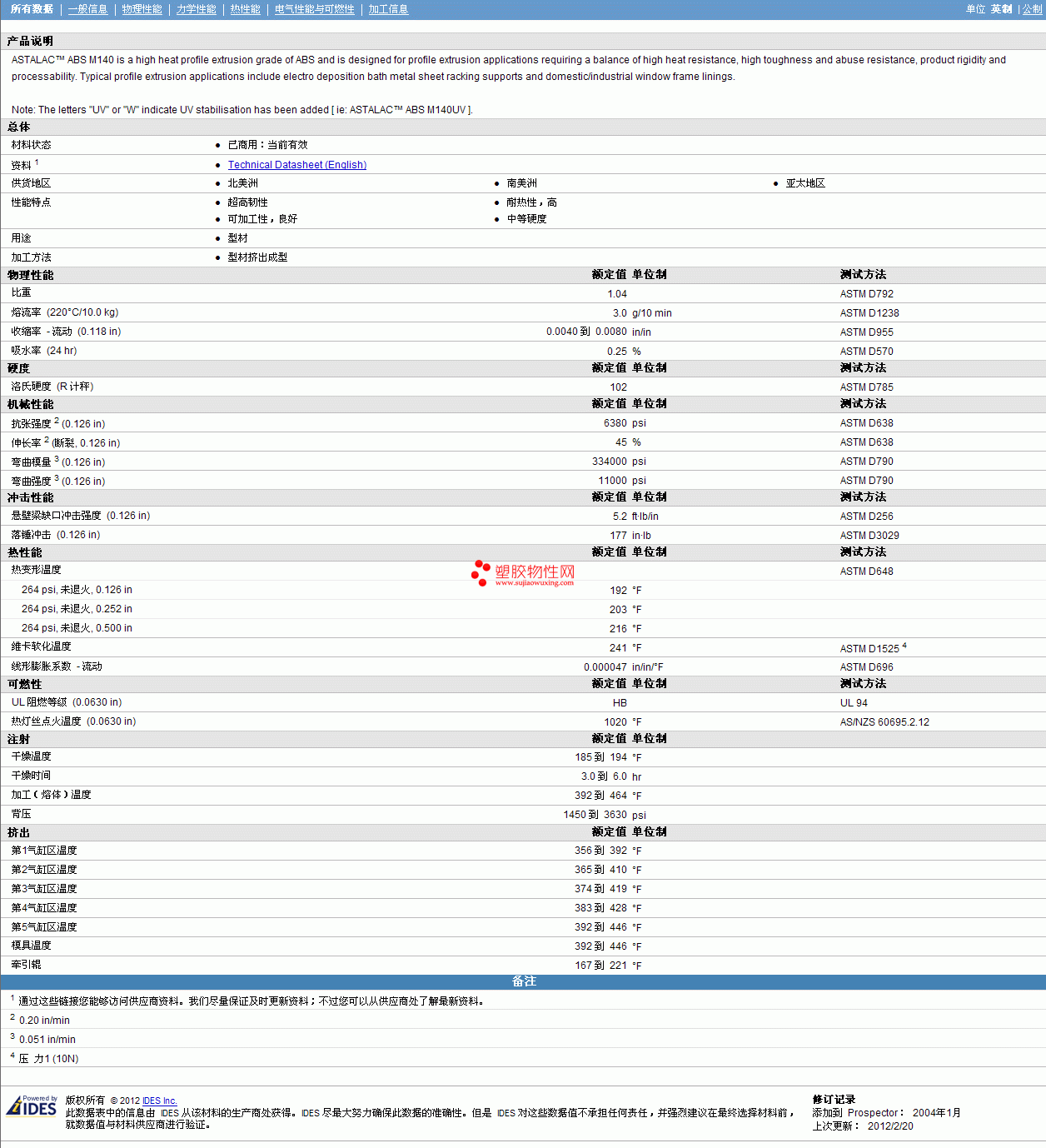The image size is (1046, 1148).
Task: Switch units to 公制
Action: tap(1032, 9)
